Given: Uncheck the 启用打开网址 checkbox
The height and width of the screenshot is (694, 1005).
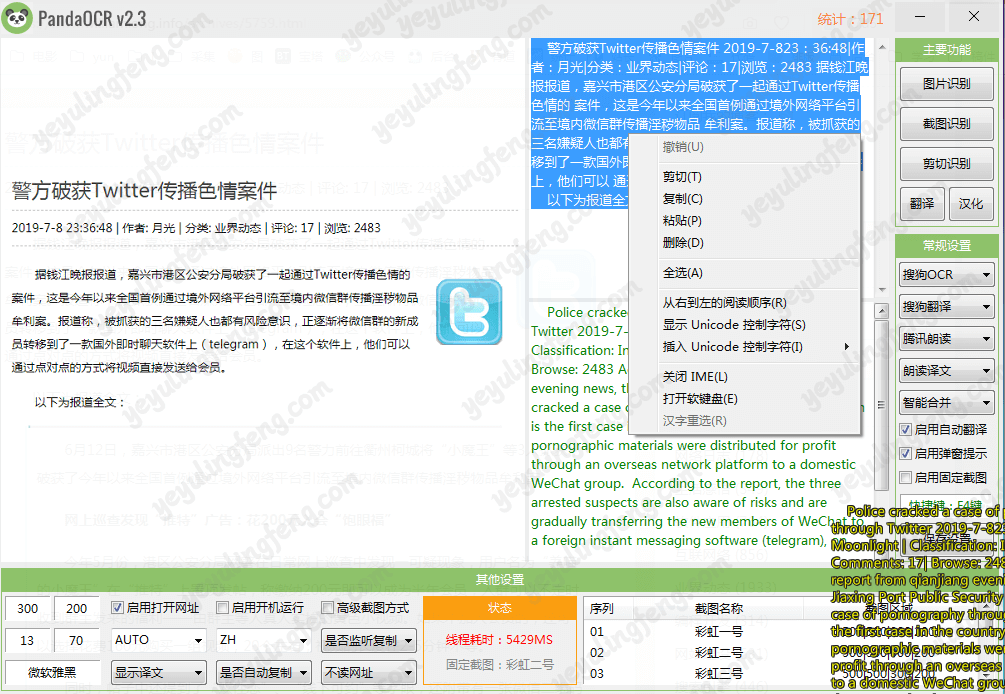Looking at the screenshot, I should click(117, 607).
